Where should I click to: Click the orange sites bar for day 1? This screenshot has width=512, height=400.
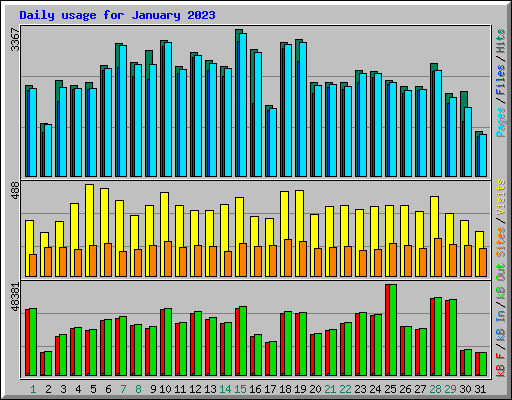(33, 265)
